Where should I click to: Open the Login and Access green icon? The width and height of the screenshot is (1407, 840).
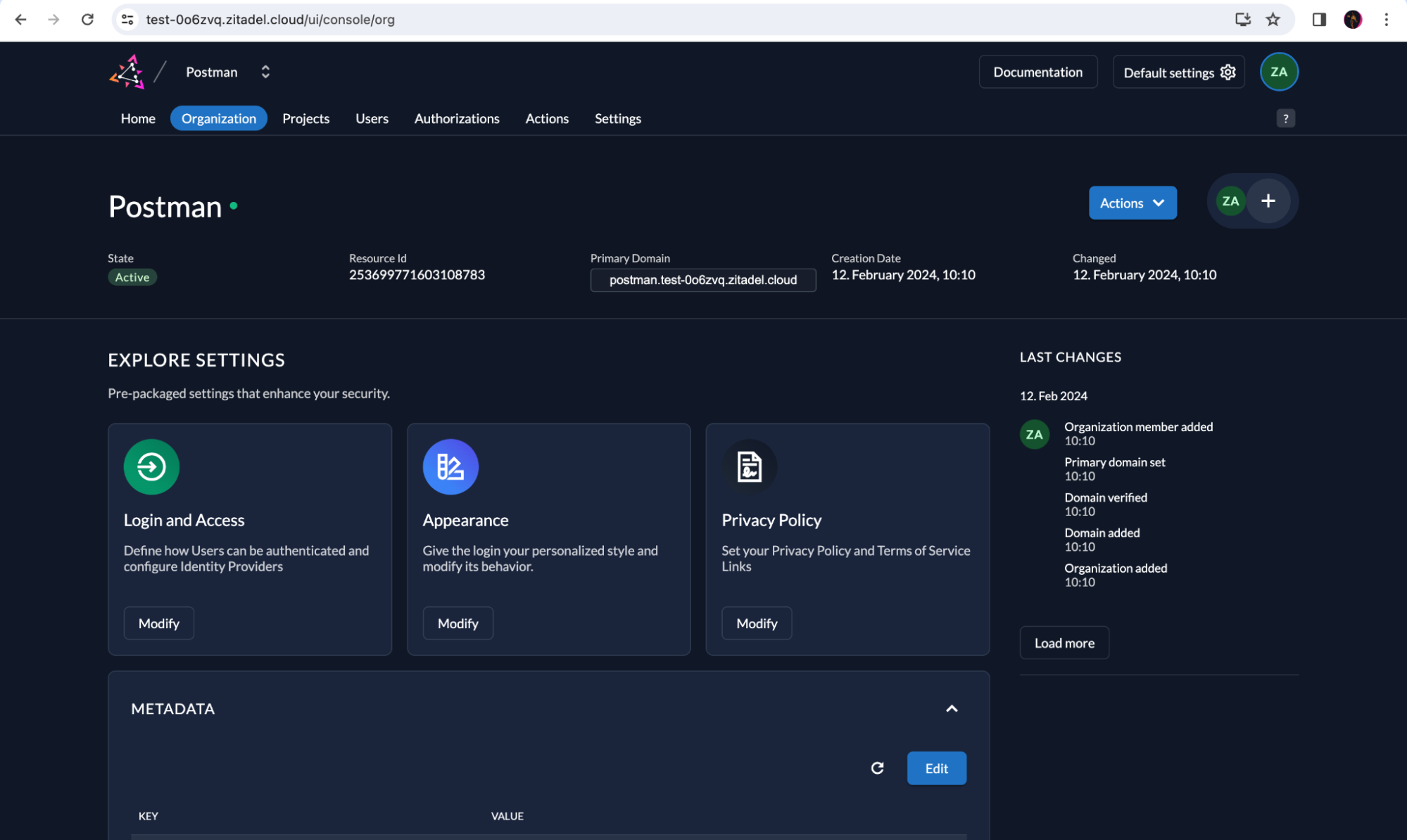(x=151, y=466)
